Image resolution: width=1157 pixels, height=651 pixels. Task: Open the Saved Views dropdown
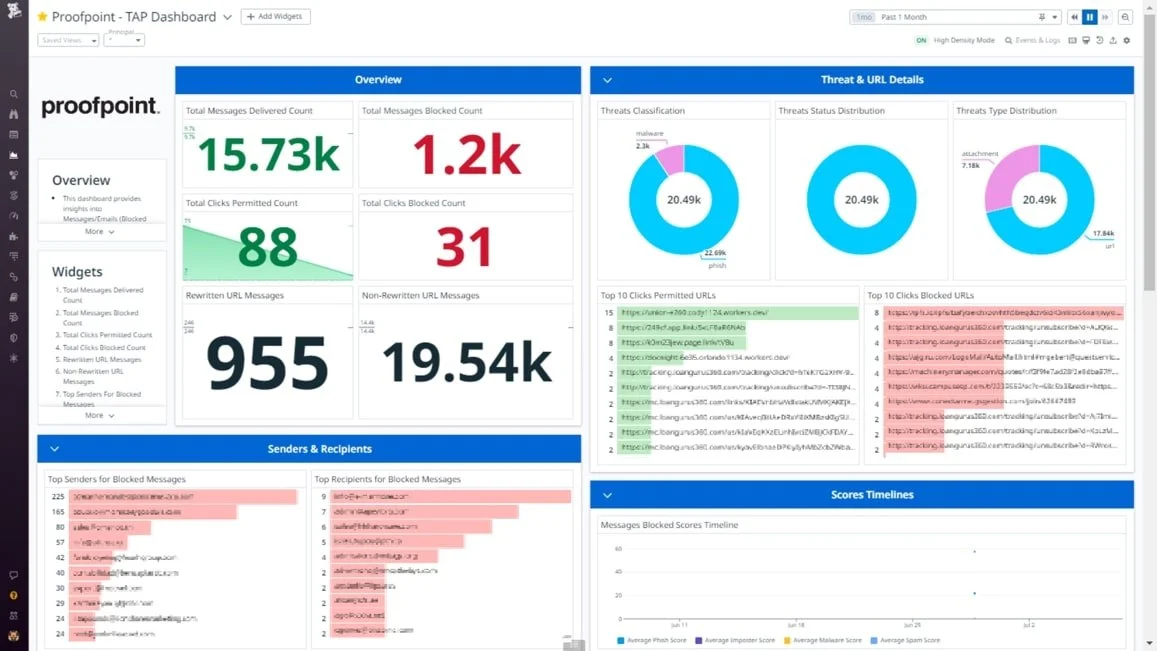click(x=67, y=39)
